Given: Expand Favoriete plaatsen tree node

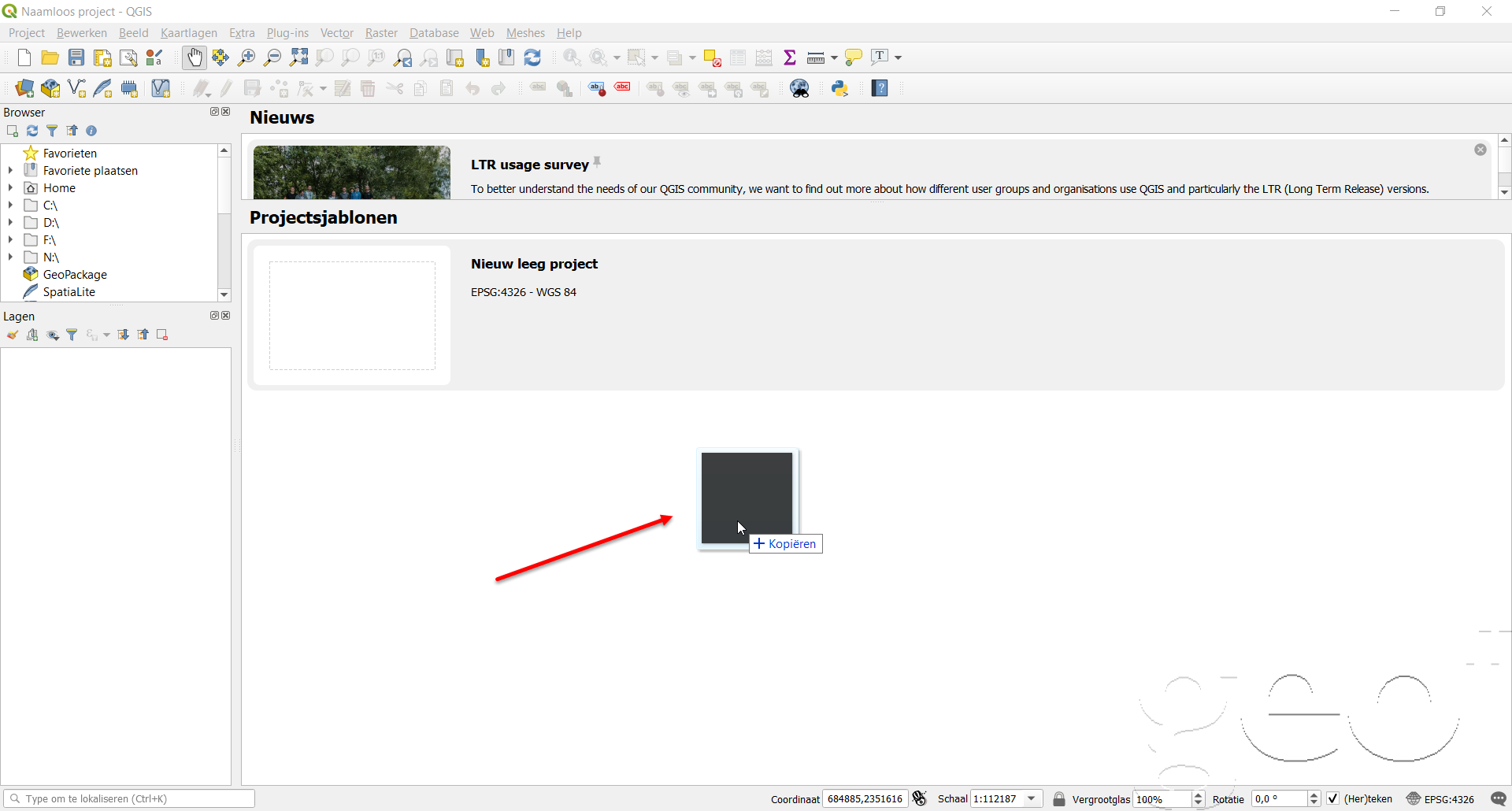Looking at the screenshot, I should (10, 170).
